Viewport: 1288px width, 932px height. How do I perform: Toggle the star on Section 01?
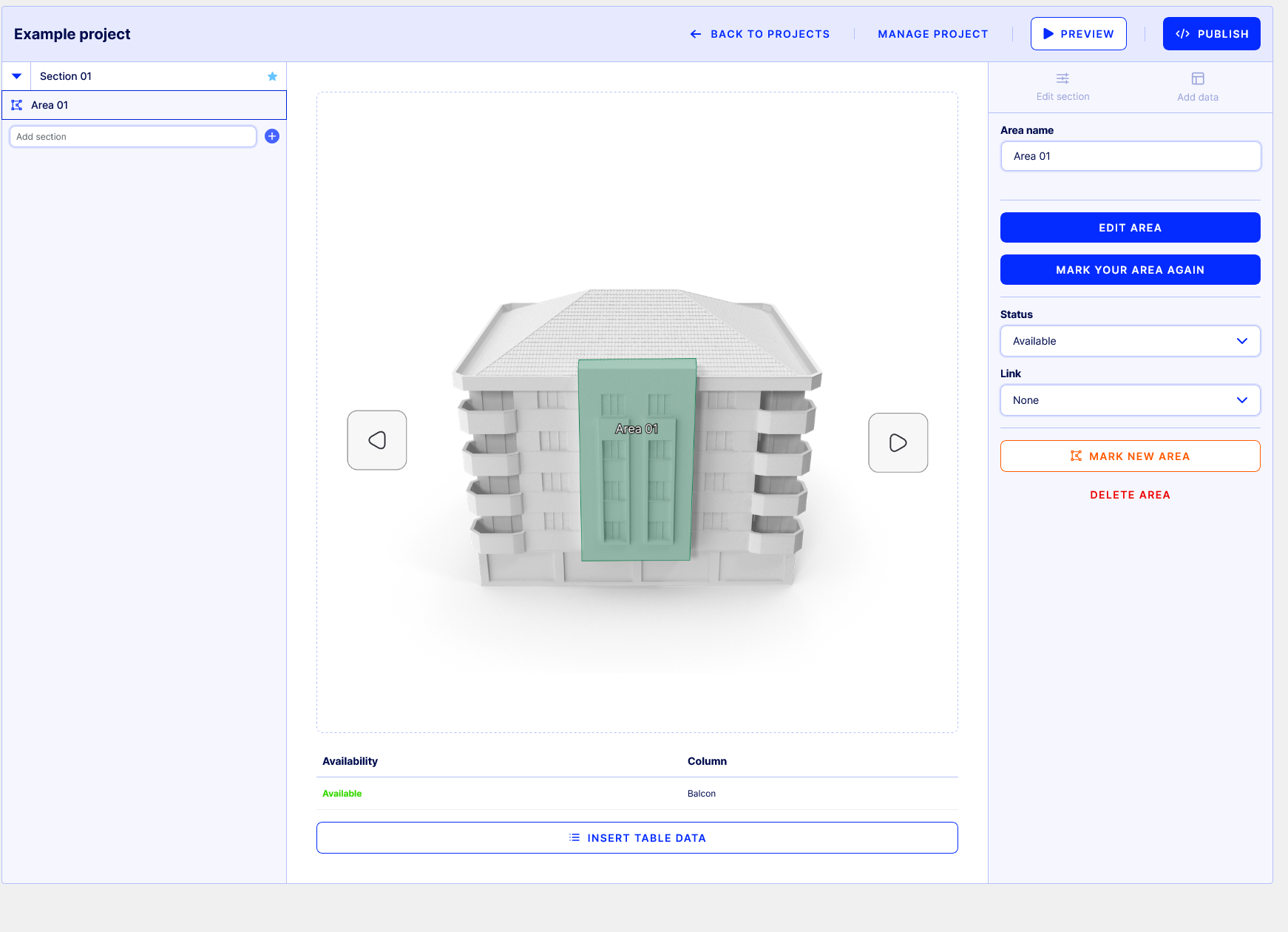(x=272, y=75)
